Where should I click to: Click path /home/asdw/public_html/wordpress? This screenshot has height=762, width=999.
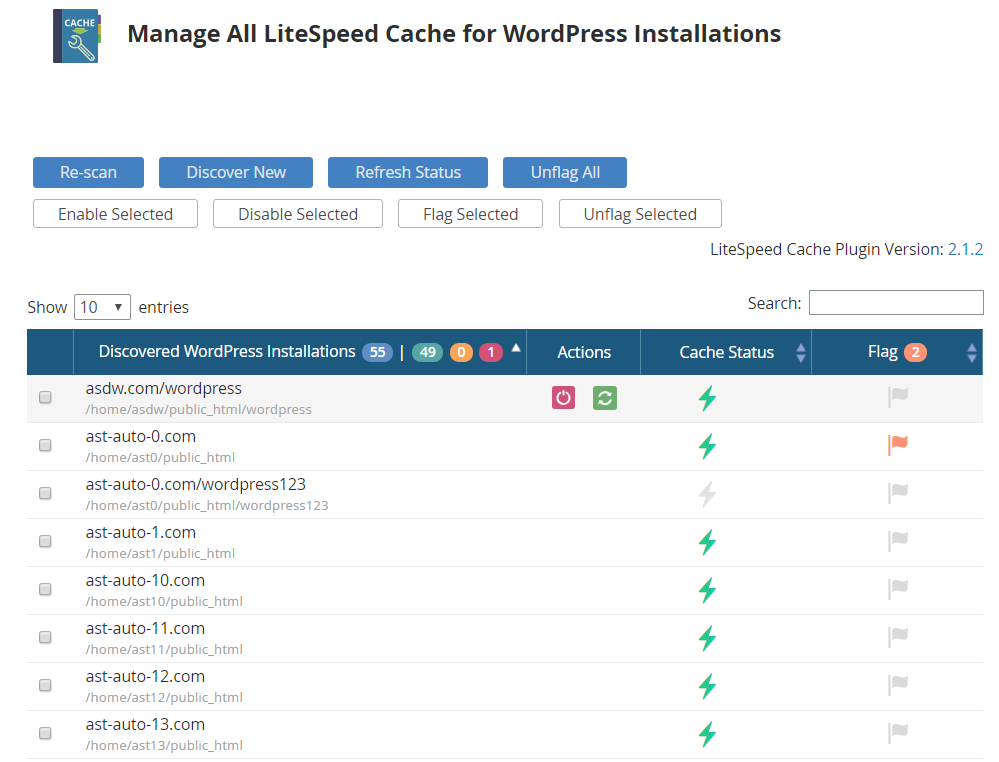(x=199, y=410)
